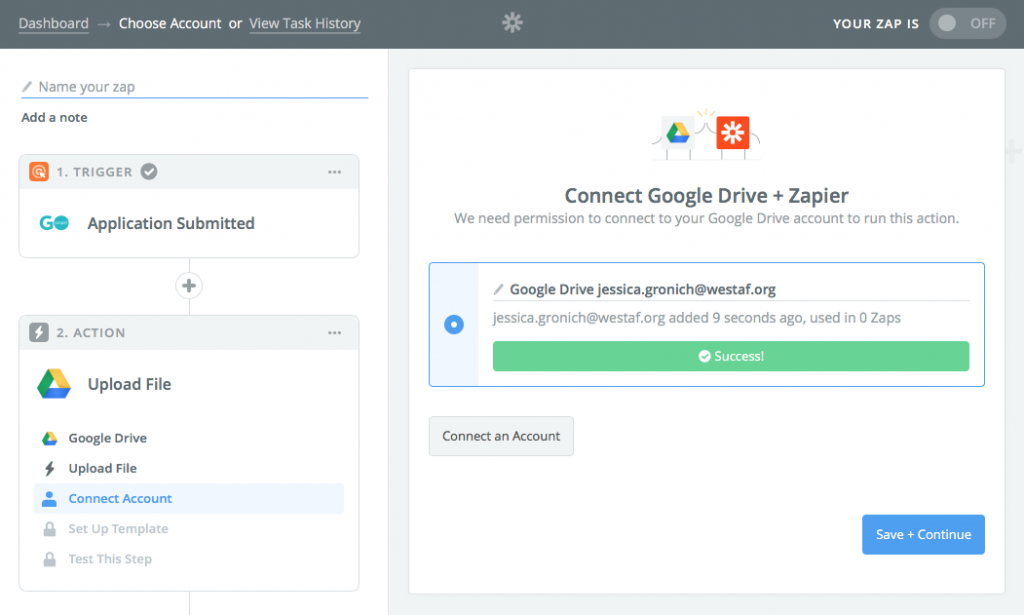Click the checkmark icon beside Trigger label
The height and width of the screenshot is (615, 1024).
(148, 172)
